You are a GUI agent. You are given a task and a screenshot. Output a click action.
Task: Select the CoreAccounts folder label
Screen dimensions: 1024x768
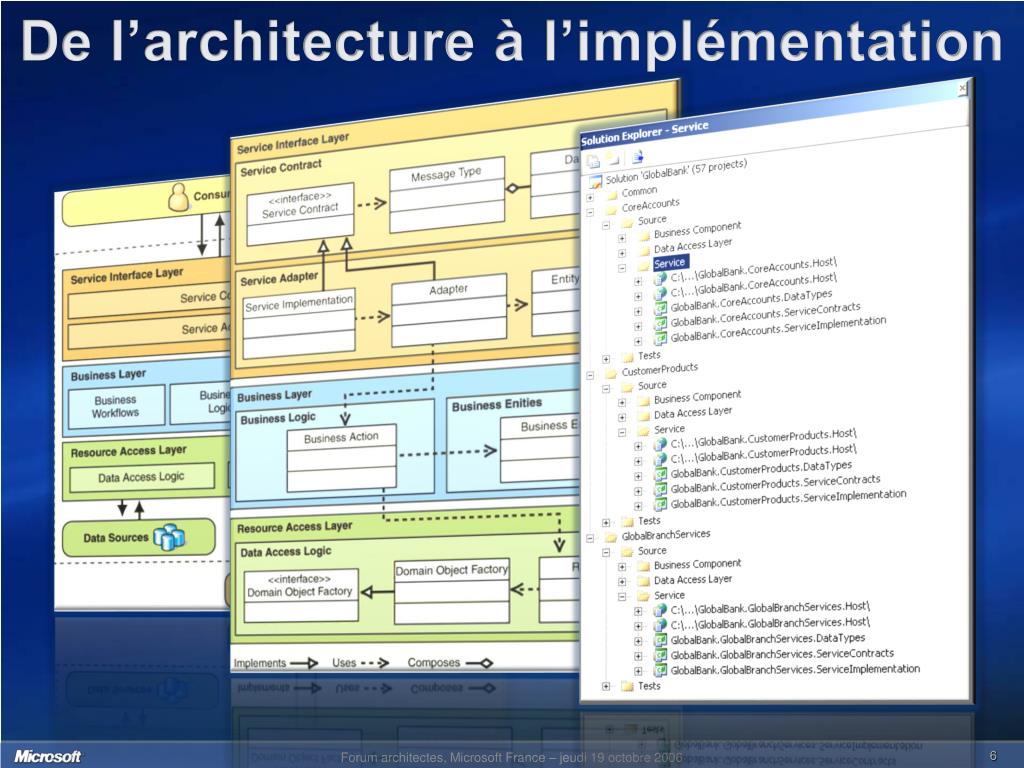click(x=650, y=205)
